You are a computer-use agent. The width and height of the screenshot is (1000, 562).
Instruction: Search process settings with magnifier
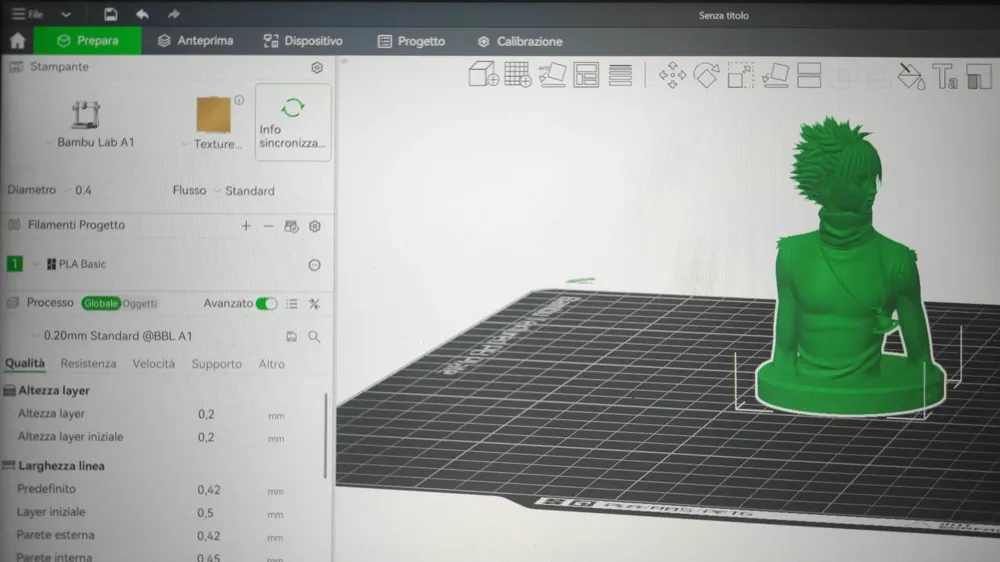point(314,336)
